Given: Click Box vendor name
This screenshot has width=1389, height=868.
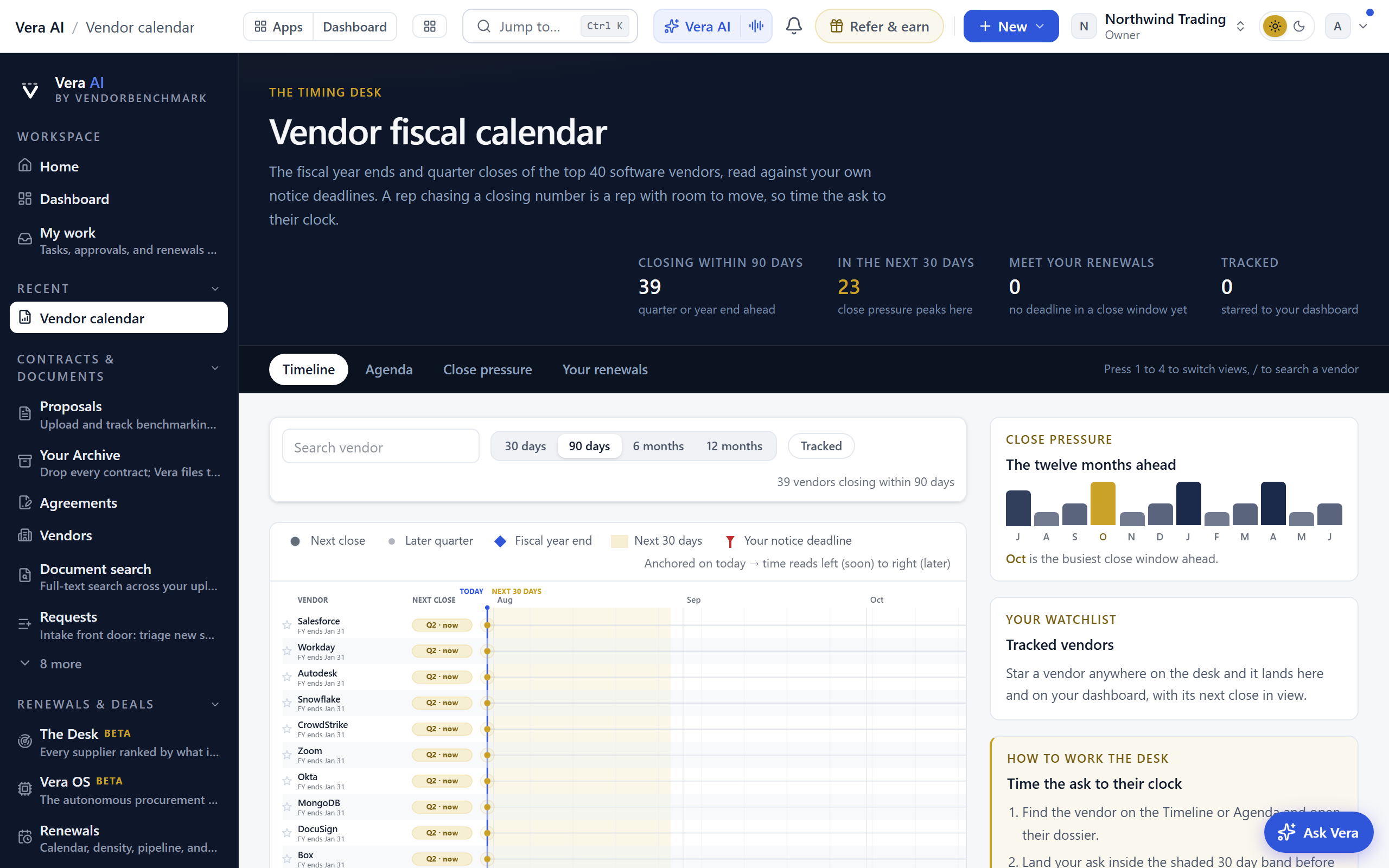Looking at the screenshot, I should [305, 855].
